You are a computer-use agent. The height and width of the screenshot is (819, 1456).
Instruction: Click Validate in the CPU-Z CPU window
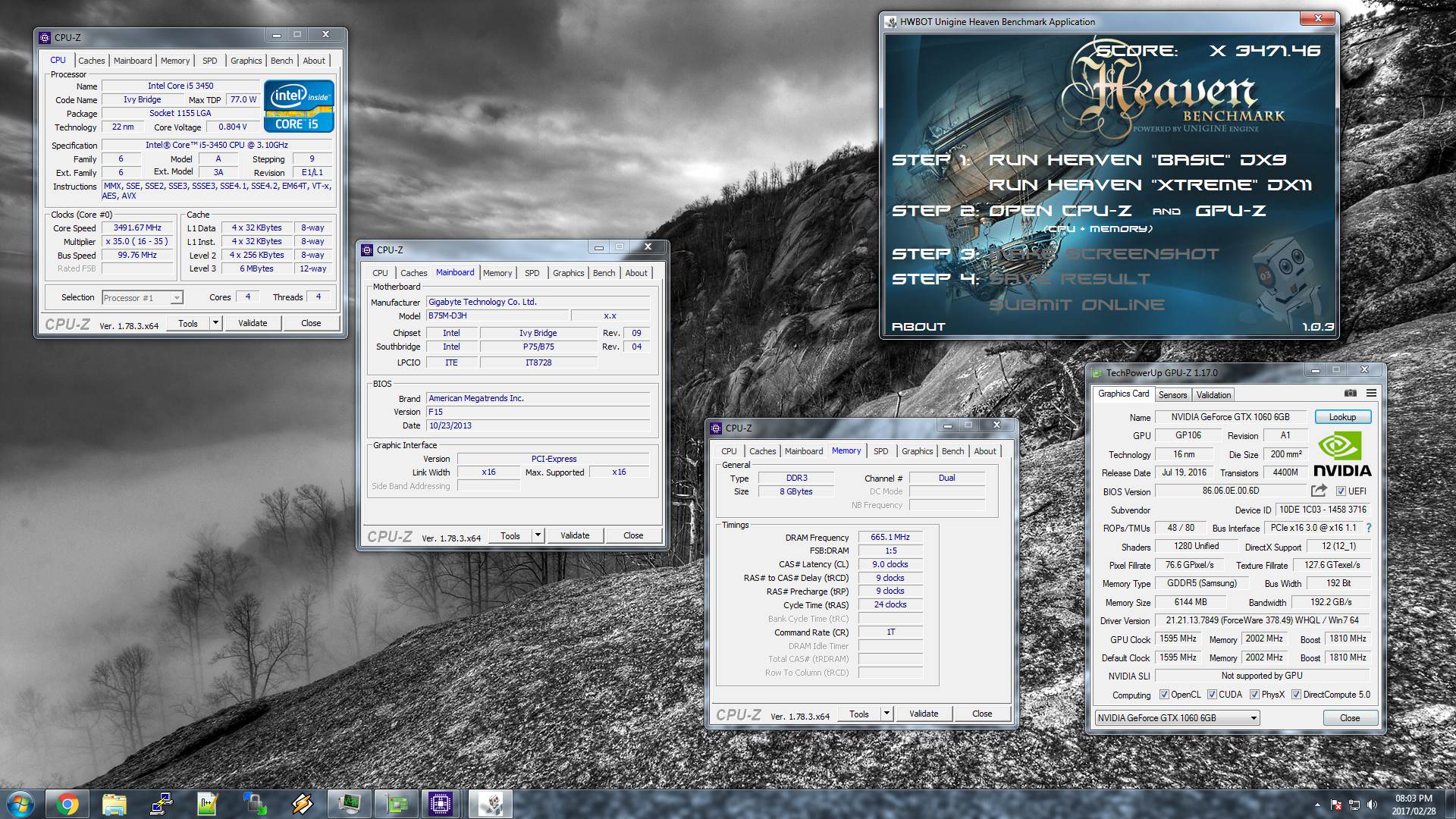[x=253, y=323]
